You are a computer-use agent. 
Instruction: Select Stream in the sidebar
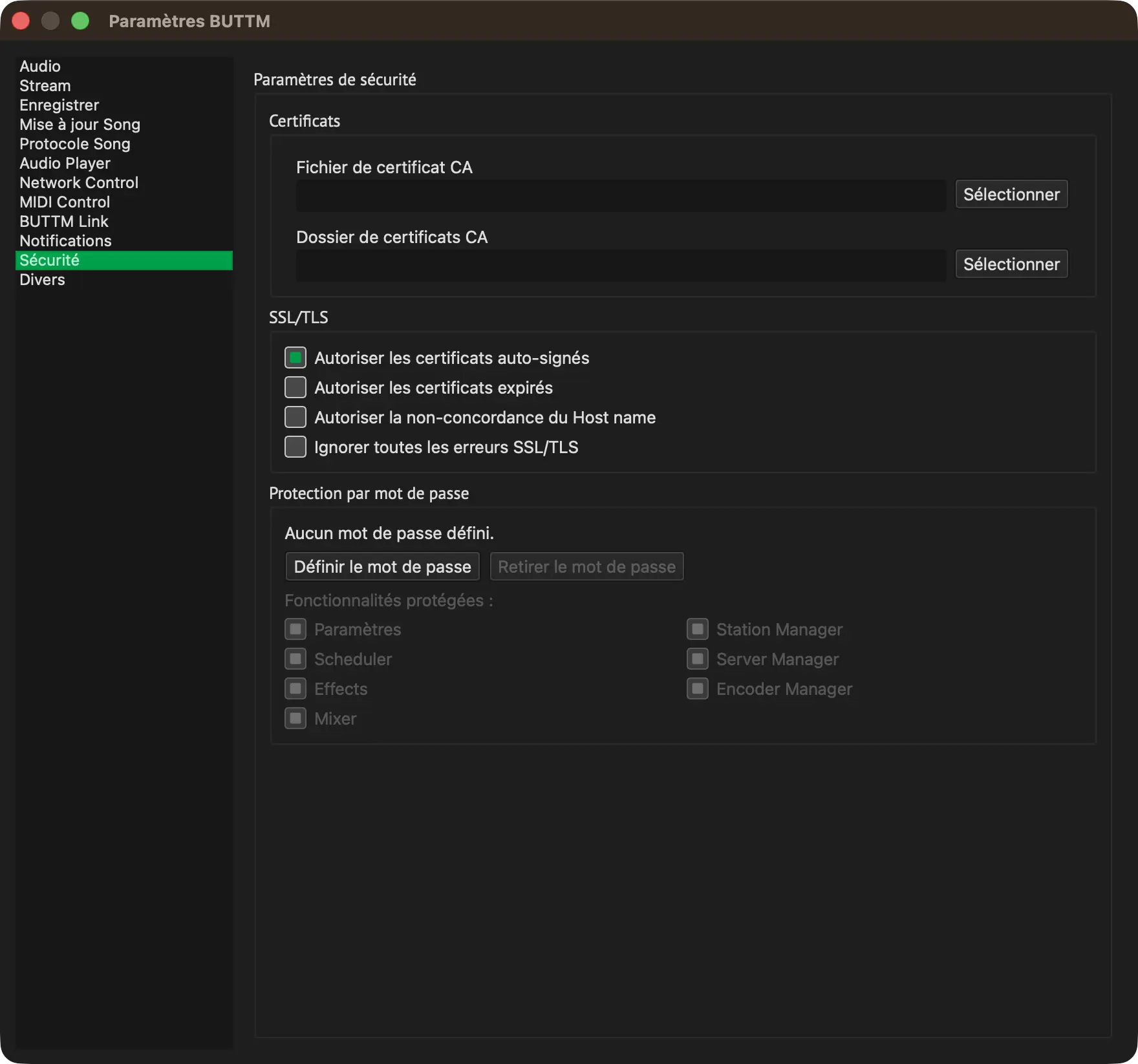click(x=123, y=86)
